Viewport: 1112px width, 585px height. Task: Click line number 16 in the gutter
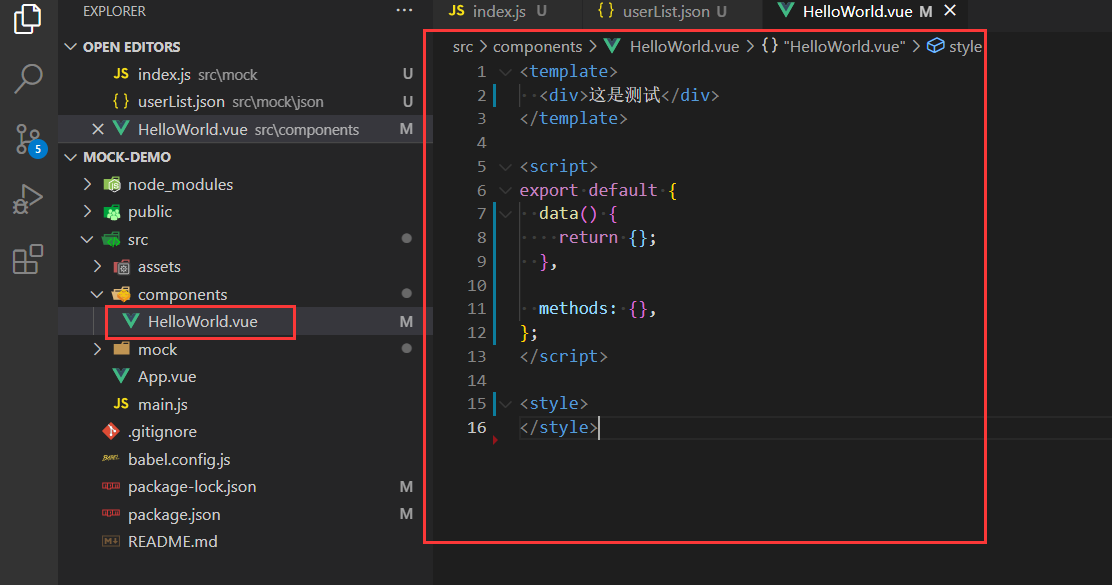(477, 428)
